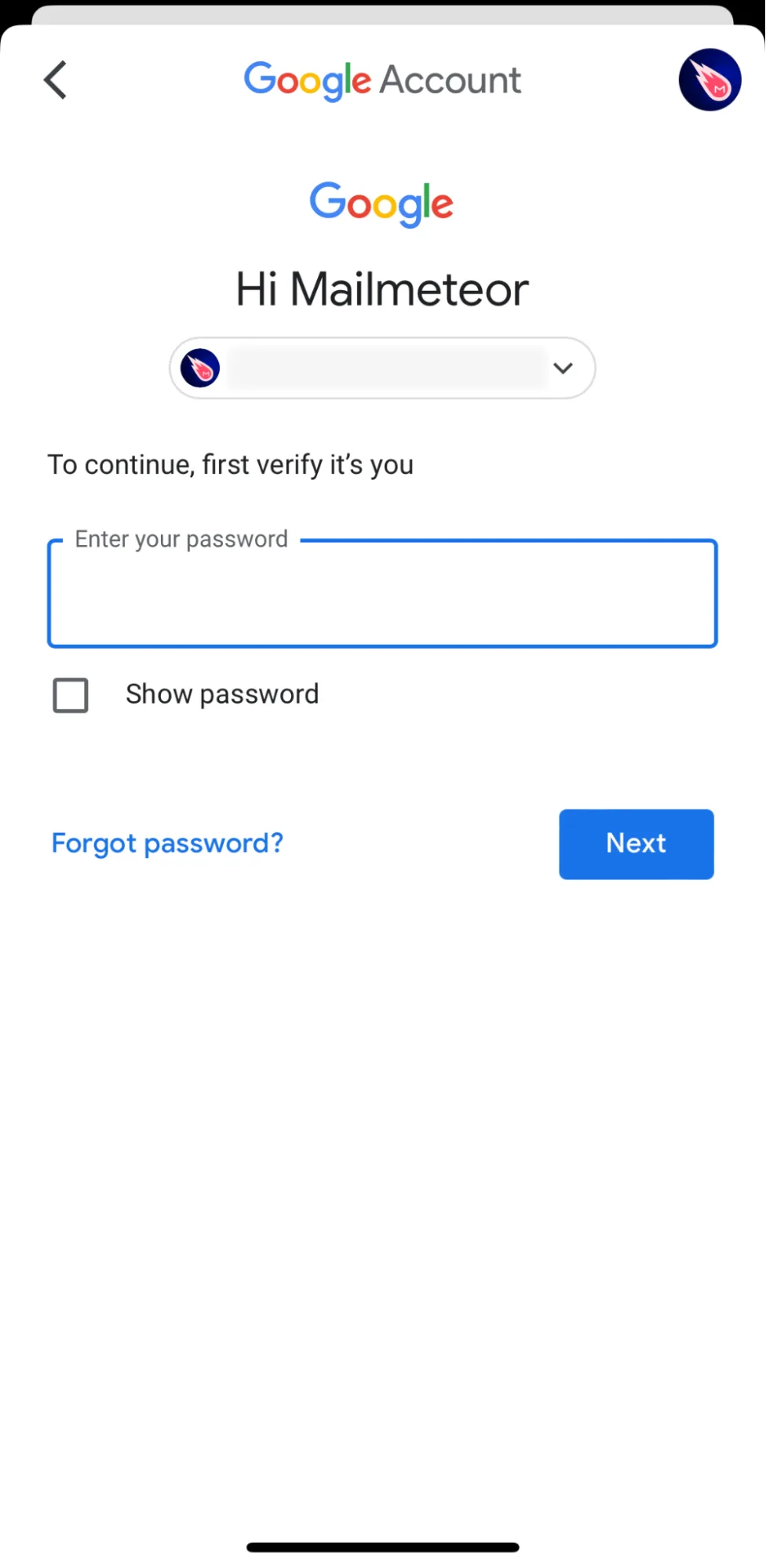The image size is (766, 1568).
Task: Expand the account selector dropdown
Action: point(563,368)
